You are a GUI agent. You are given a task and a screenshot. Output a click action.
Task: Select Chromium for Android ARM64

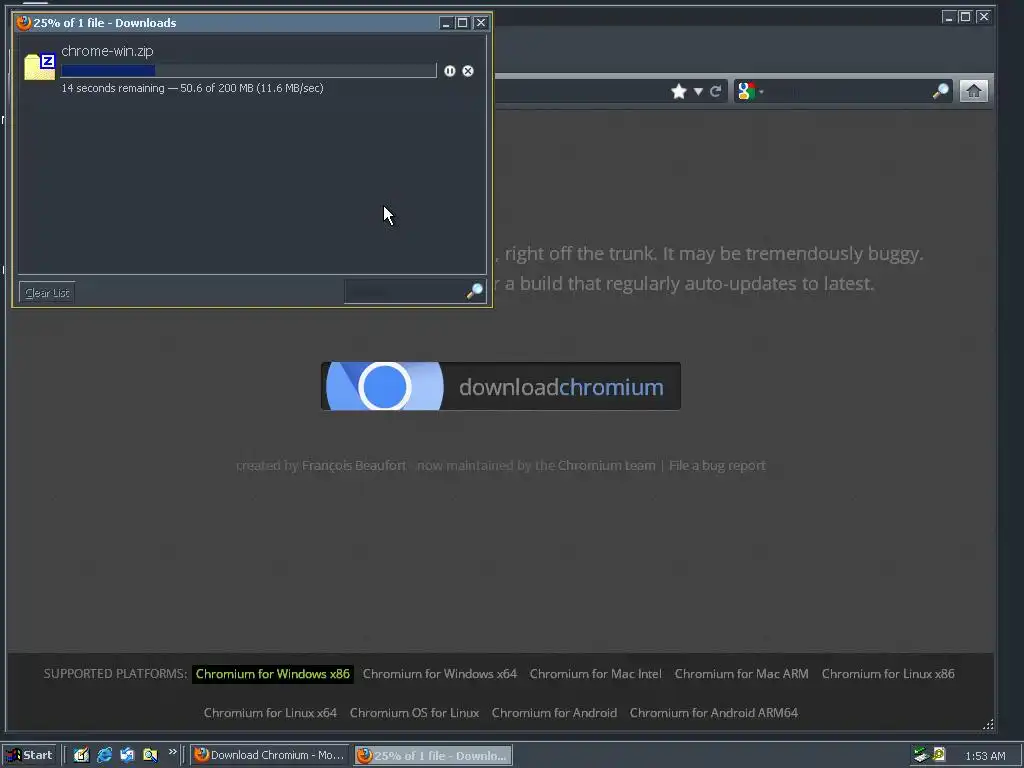pos(714,713)
